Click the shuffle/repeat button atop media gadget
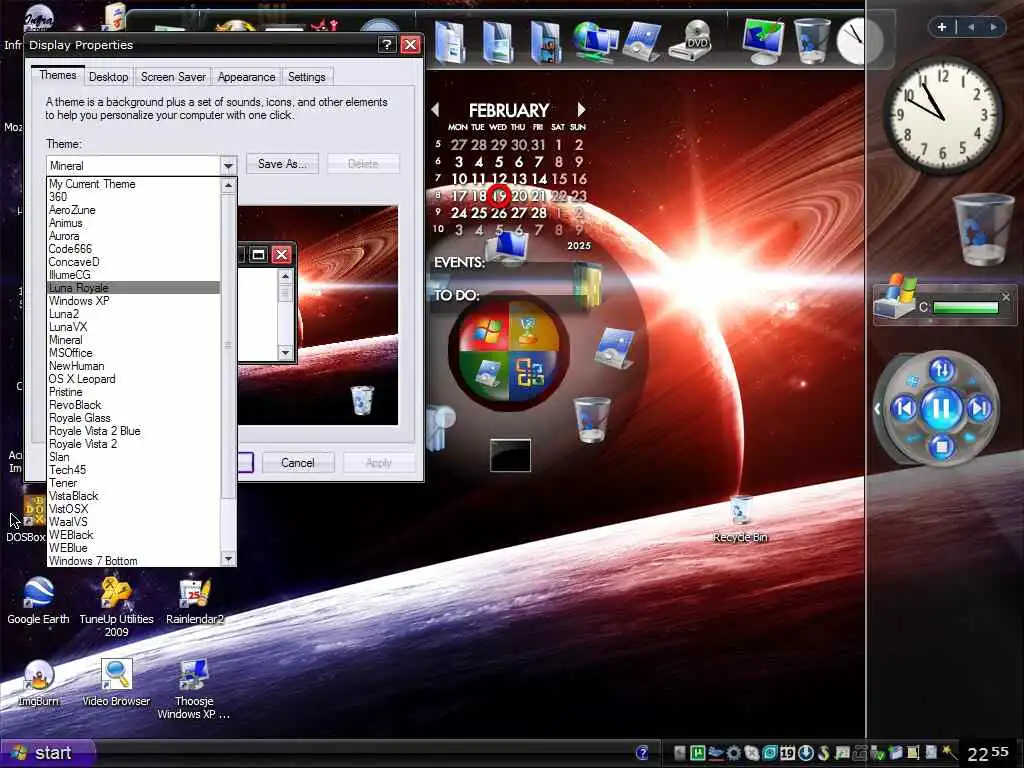The height and width of the screenshot is (768, 1024). point(942,370)
